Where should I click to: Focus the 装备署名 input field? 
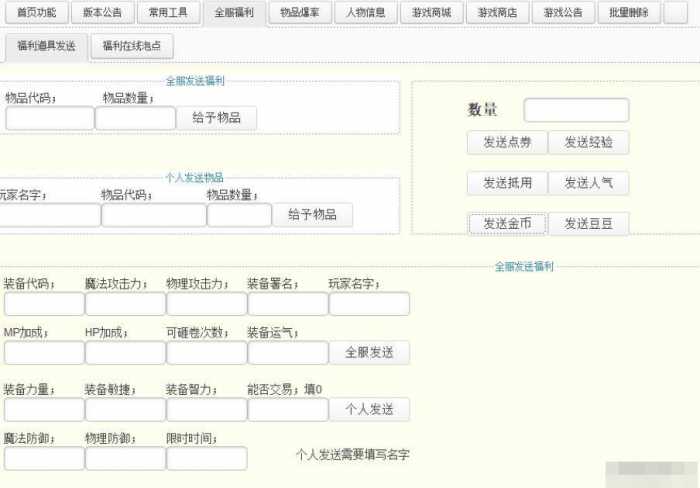click(x=288, y=304)
